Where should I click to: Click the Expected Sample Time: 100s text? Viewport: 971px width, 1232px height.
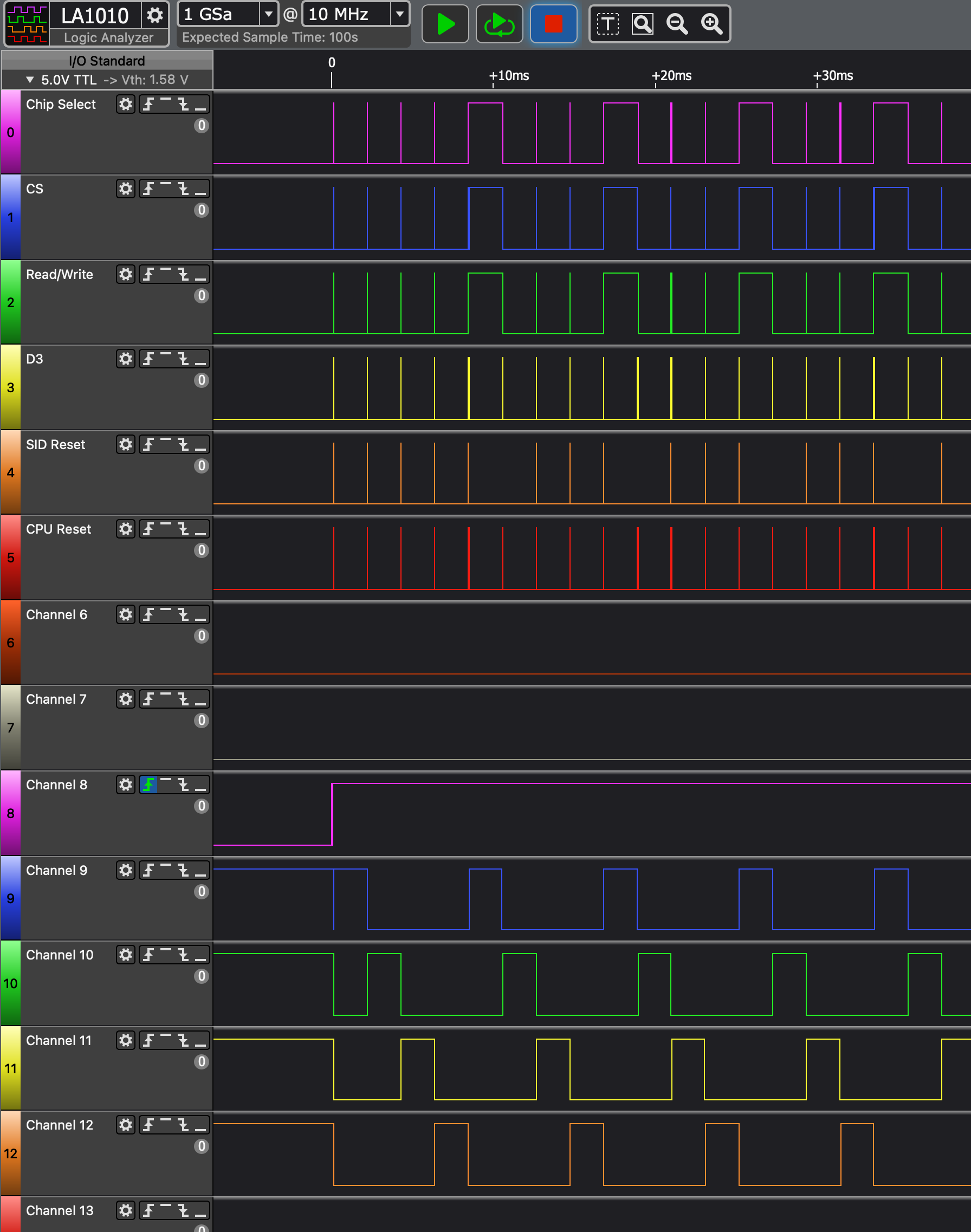pyautogui.click(x=270, y=37)
